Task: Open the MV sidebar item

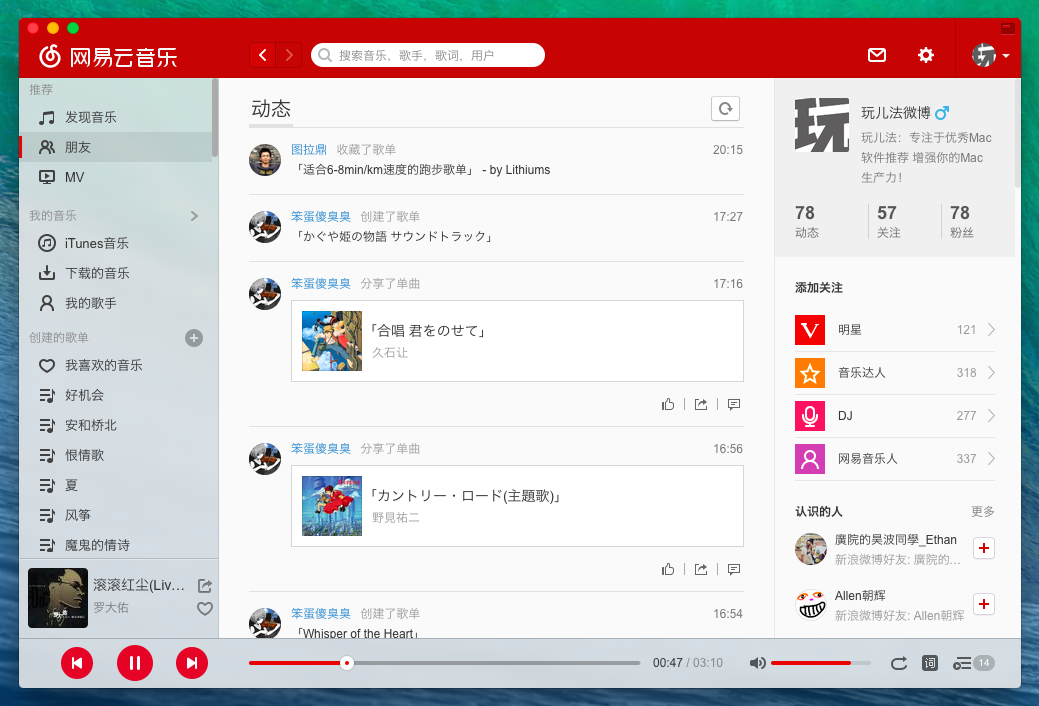Action: (74, 177)
